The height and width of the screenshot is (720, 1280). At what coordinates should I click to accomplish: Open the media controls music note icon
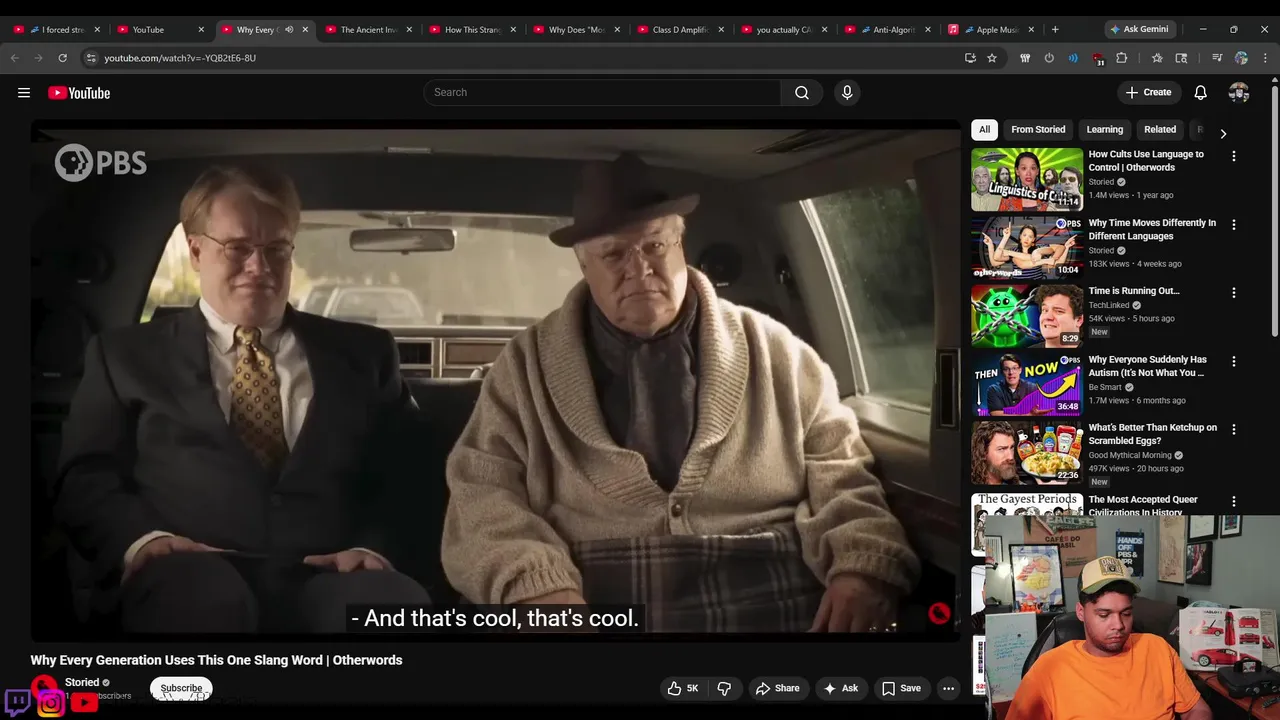pos(1217,58)
